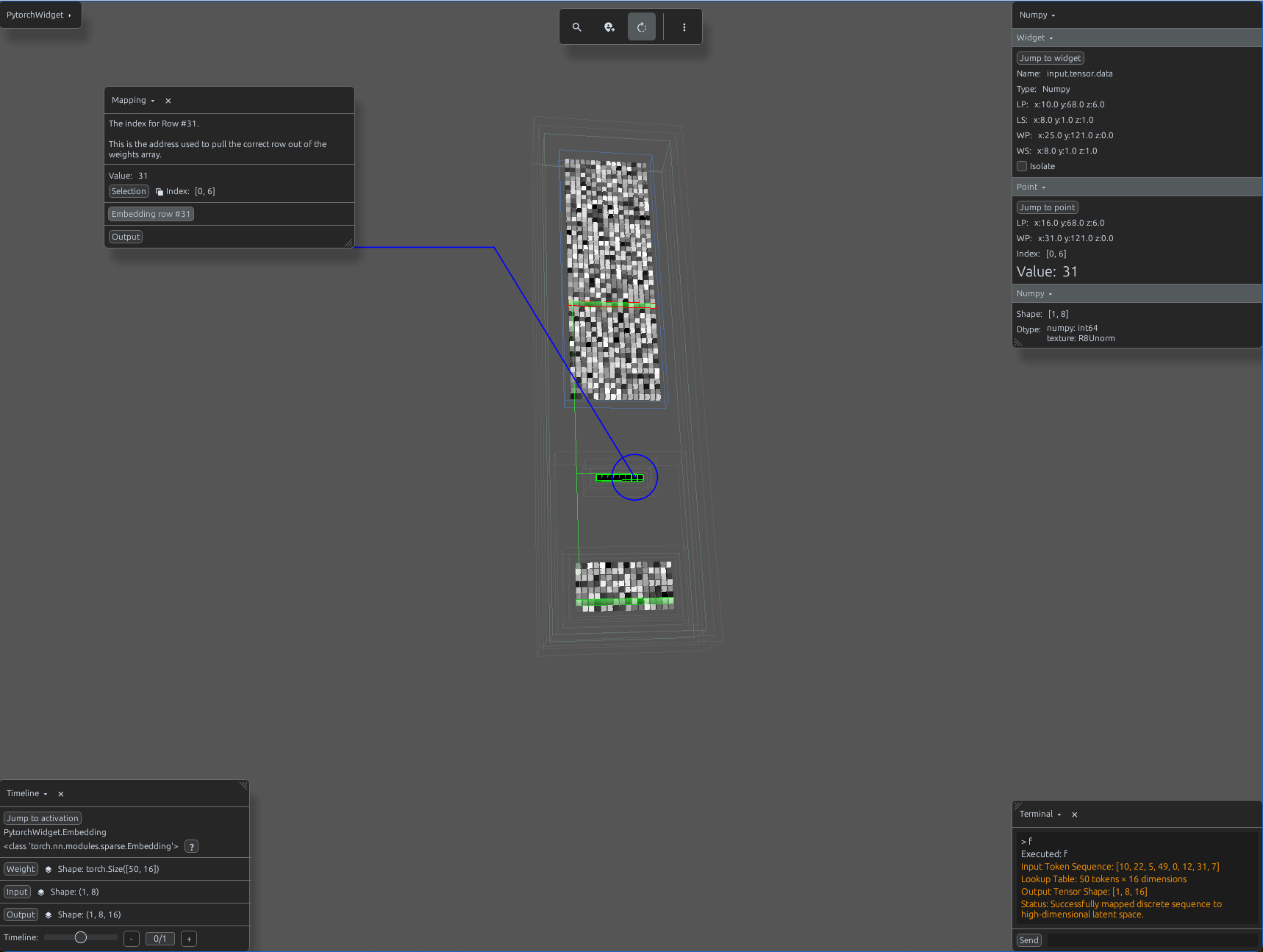Toggle the auto-rotate icon in toolbar
The height and width of the screenshot is (952, 1263).
(642, 27)
